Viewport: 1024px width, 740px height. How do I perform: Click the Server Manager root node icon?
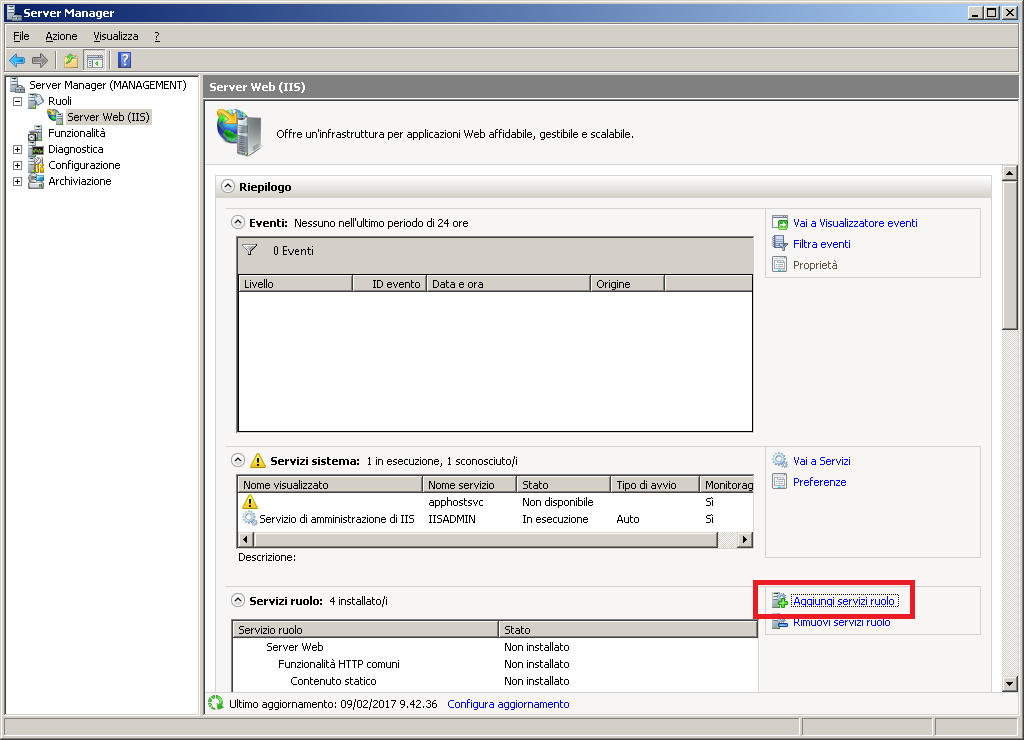(17, 85)
